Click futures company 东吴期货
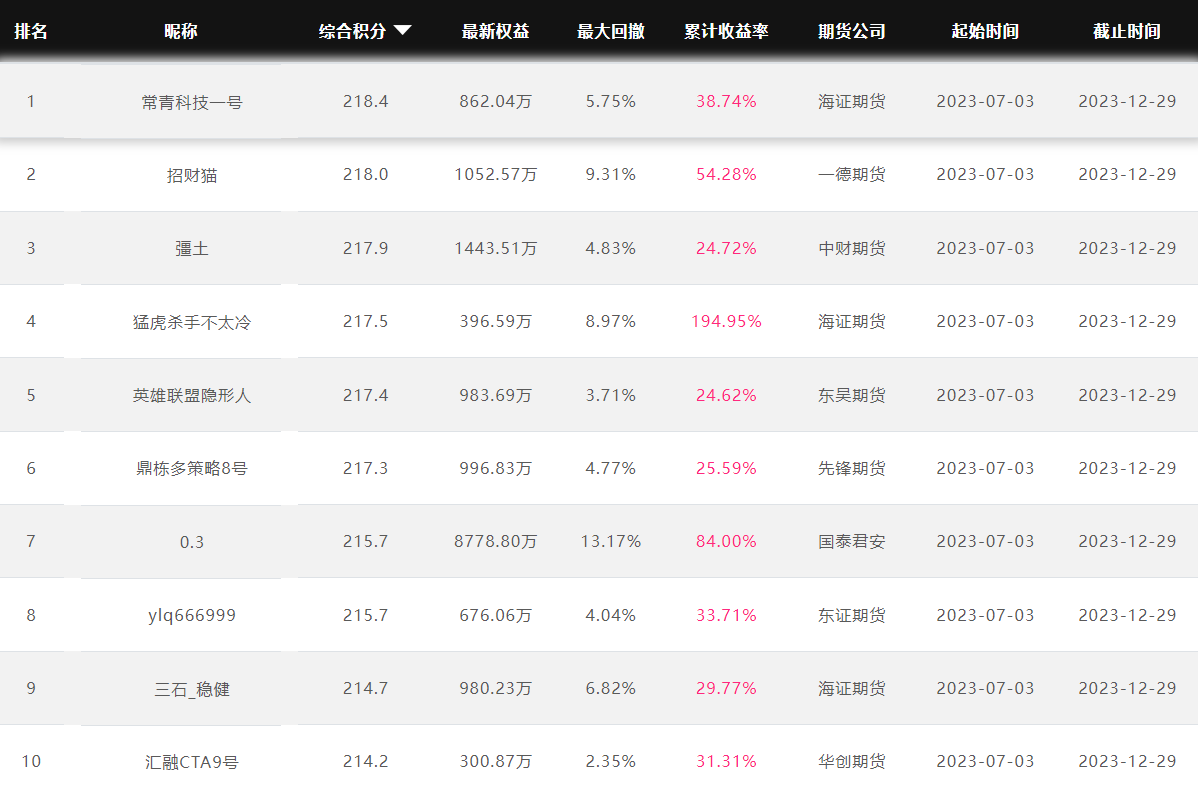The image size is (1198, 795). [852, 395]
